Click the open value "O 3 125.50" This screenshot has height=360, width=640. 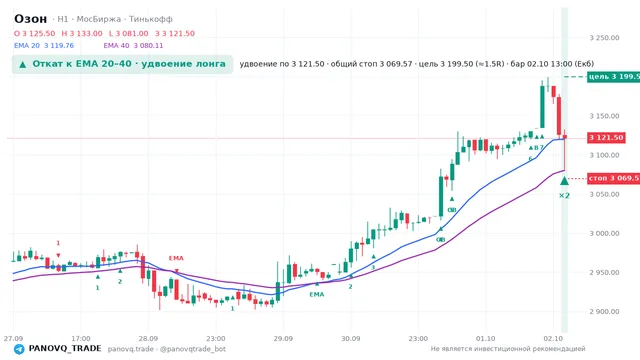(x=35, y=33)
